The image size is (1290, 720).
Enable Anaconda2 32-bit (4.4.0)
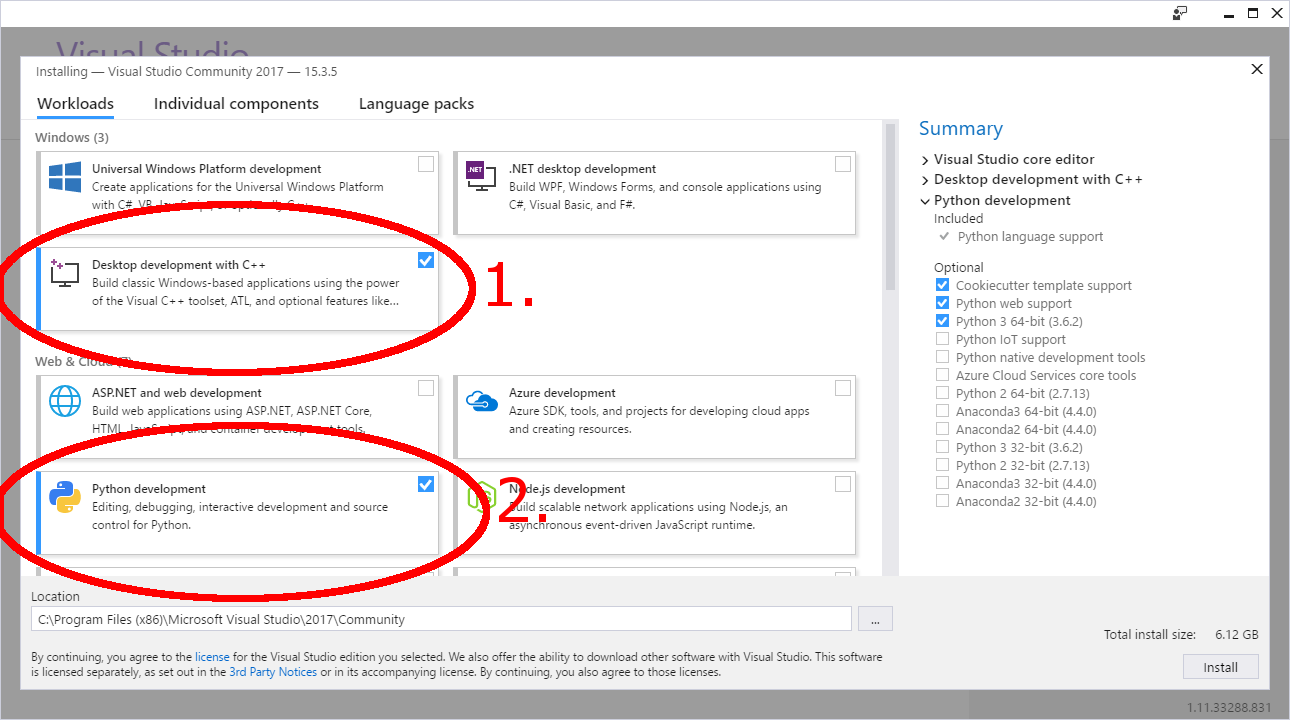942,501
